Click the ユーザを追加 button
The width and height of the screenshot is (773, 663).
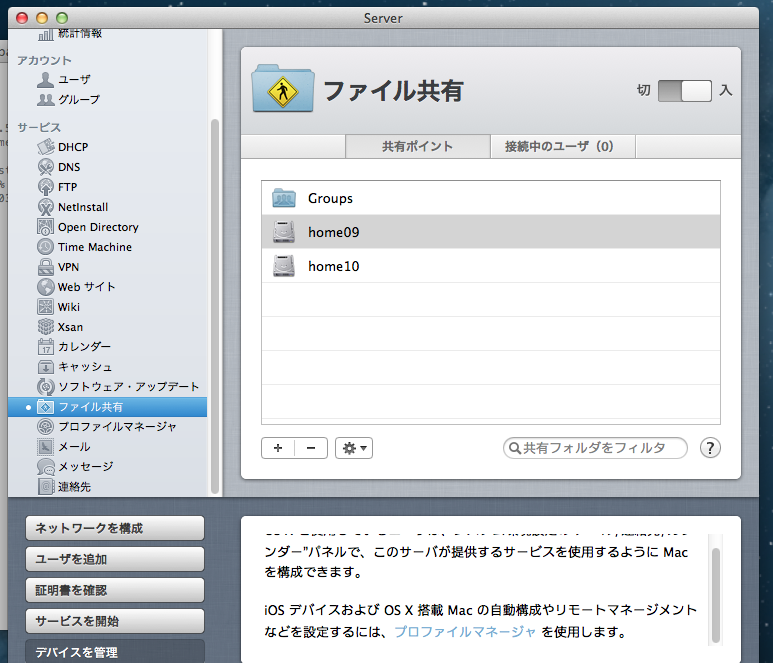(115, 559)
